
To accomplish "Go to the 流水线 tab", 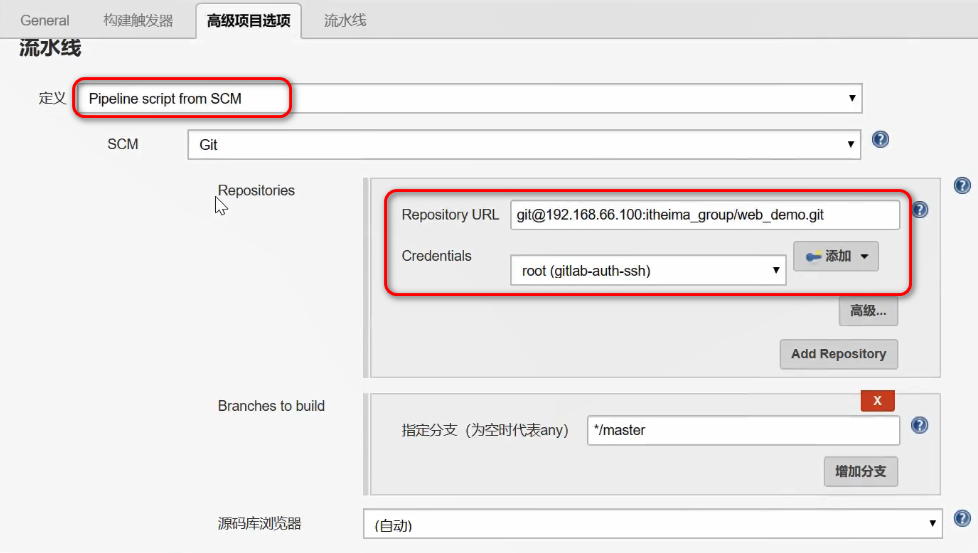I will (345, 21).
